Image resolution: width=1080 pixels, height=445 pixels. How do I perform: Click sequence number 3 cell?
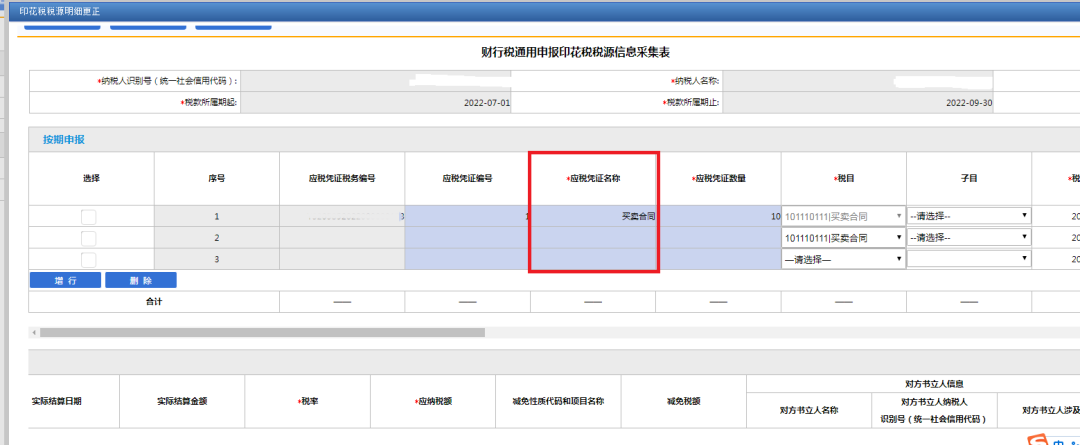[x=216, y=260]
